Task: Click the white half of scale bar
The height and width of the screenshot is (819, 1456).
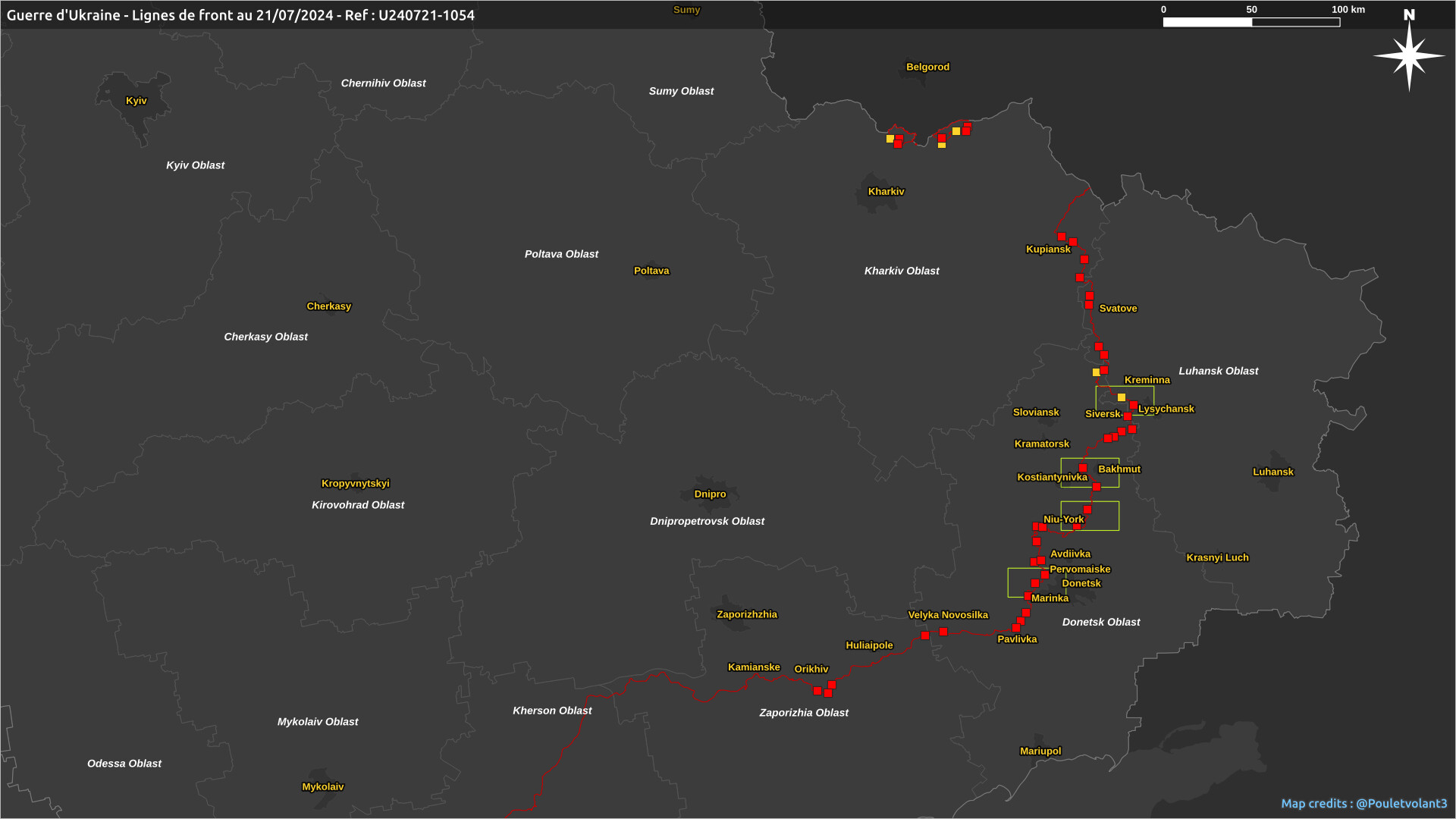Action: (x=1207, y=23)
